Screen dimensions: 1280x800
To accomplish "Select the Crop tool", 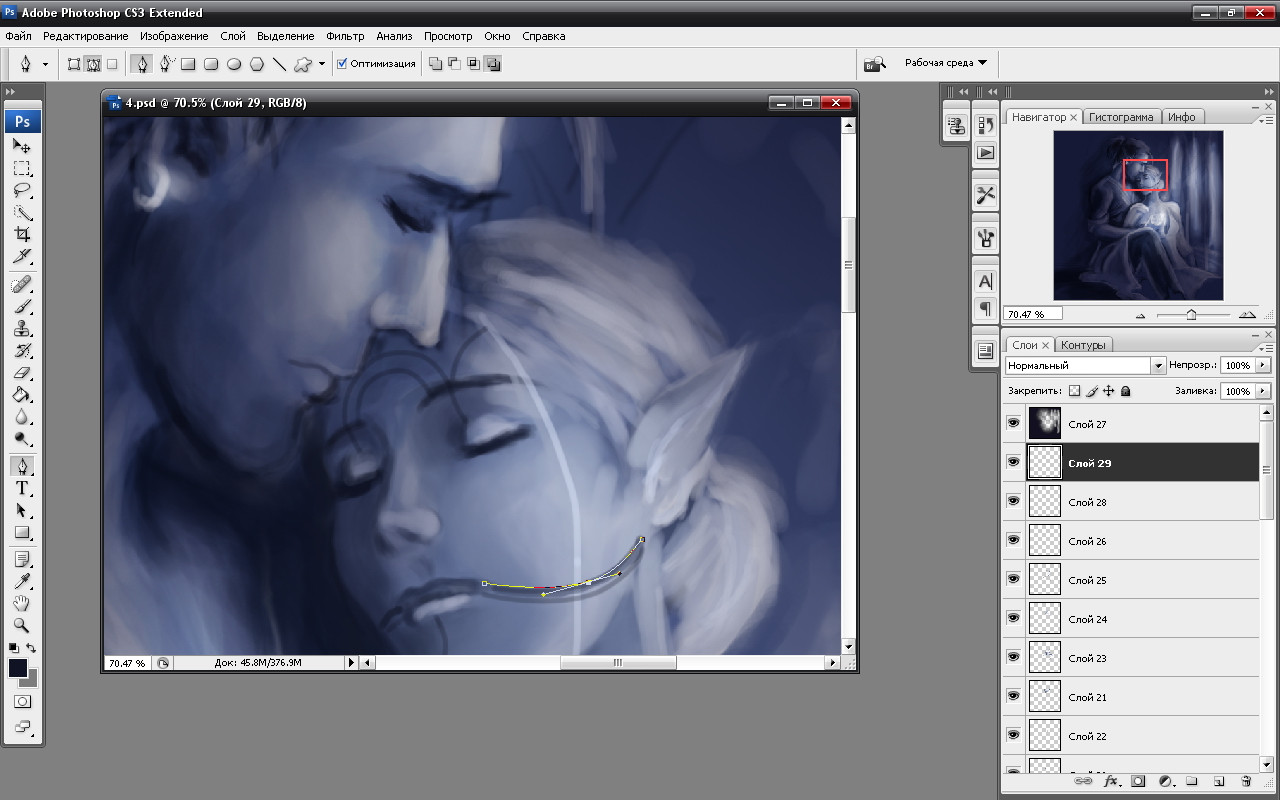I will 22,234.
